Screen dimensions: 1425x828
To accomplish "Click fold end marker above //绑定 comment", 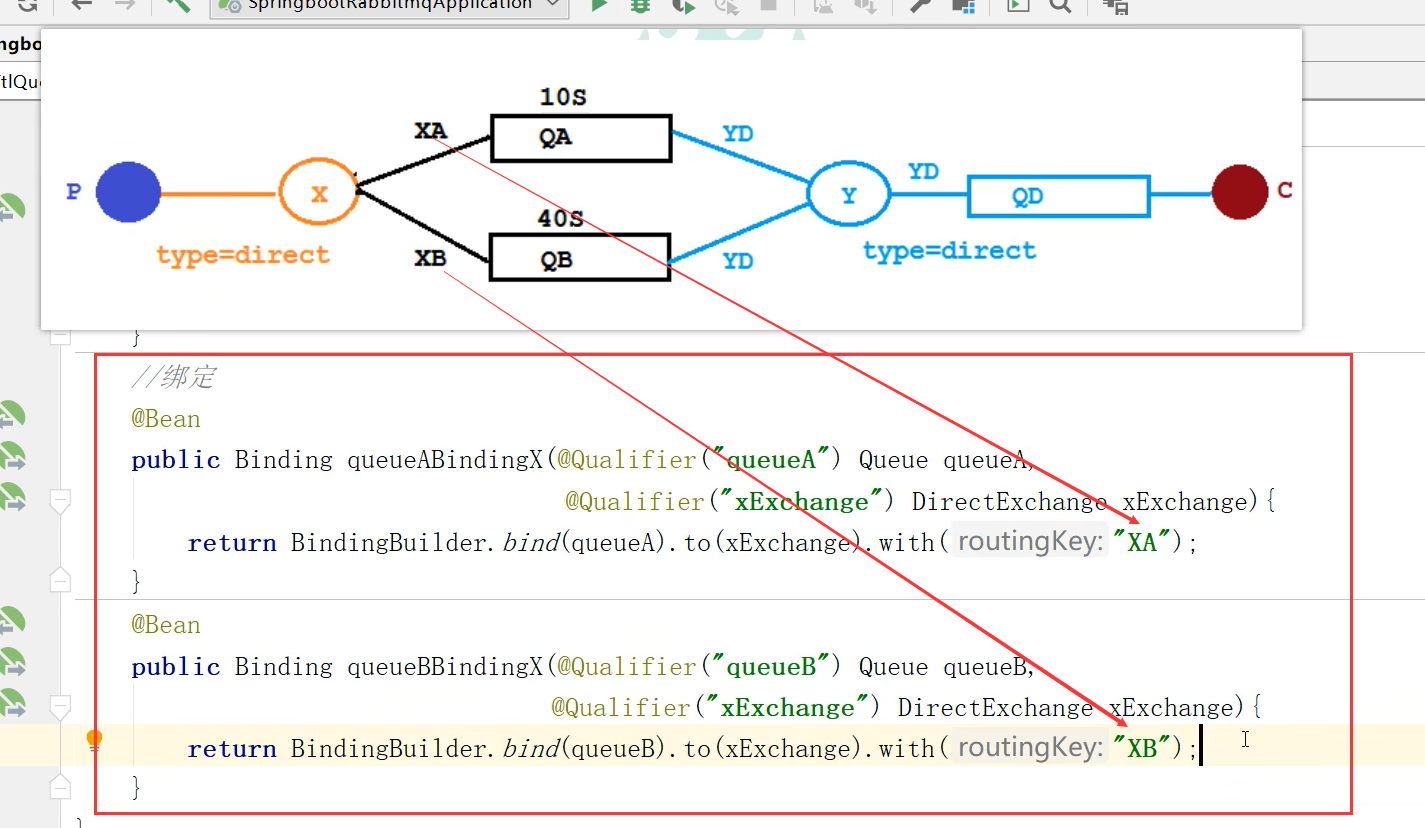I will coord(60,336).
